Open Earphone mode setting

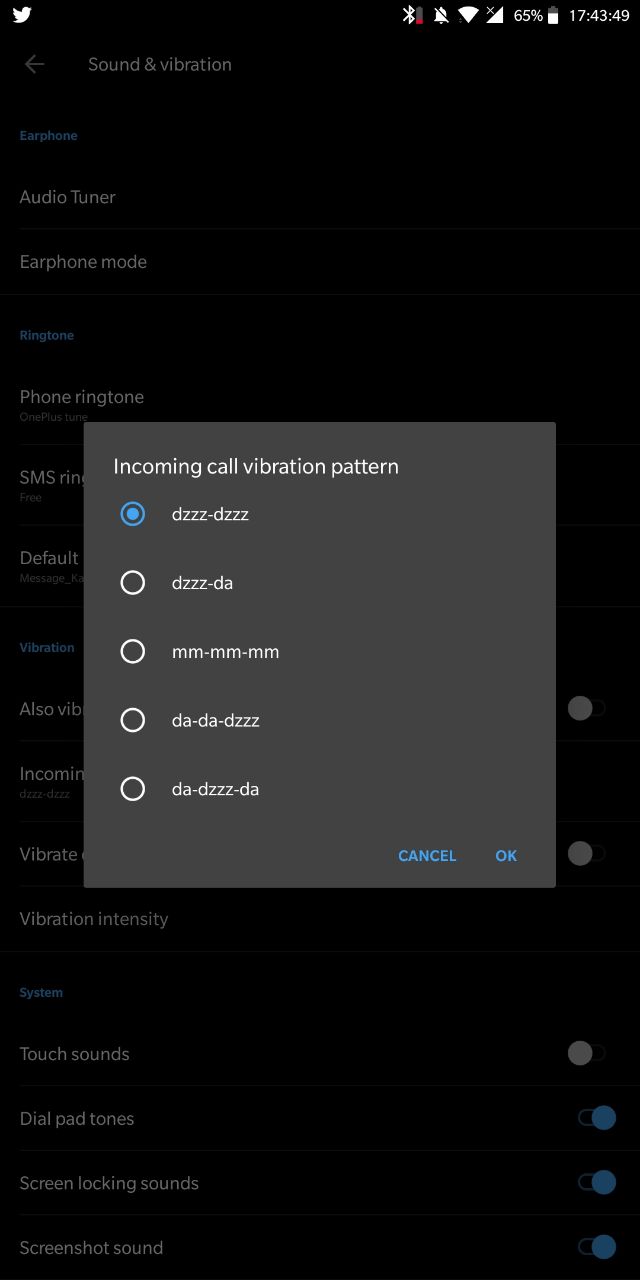point(320,262)
